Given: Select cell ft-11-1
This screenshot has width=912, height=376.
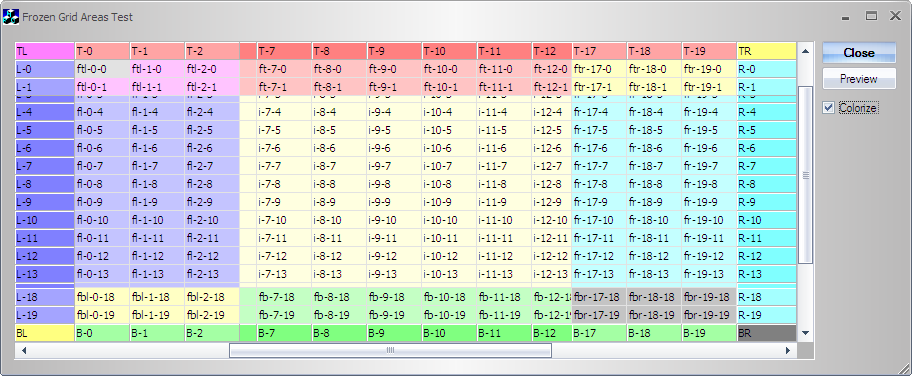Looking at the screenshot, I should tap(504, 87).
